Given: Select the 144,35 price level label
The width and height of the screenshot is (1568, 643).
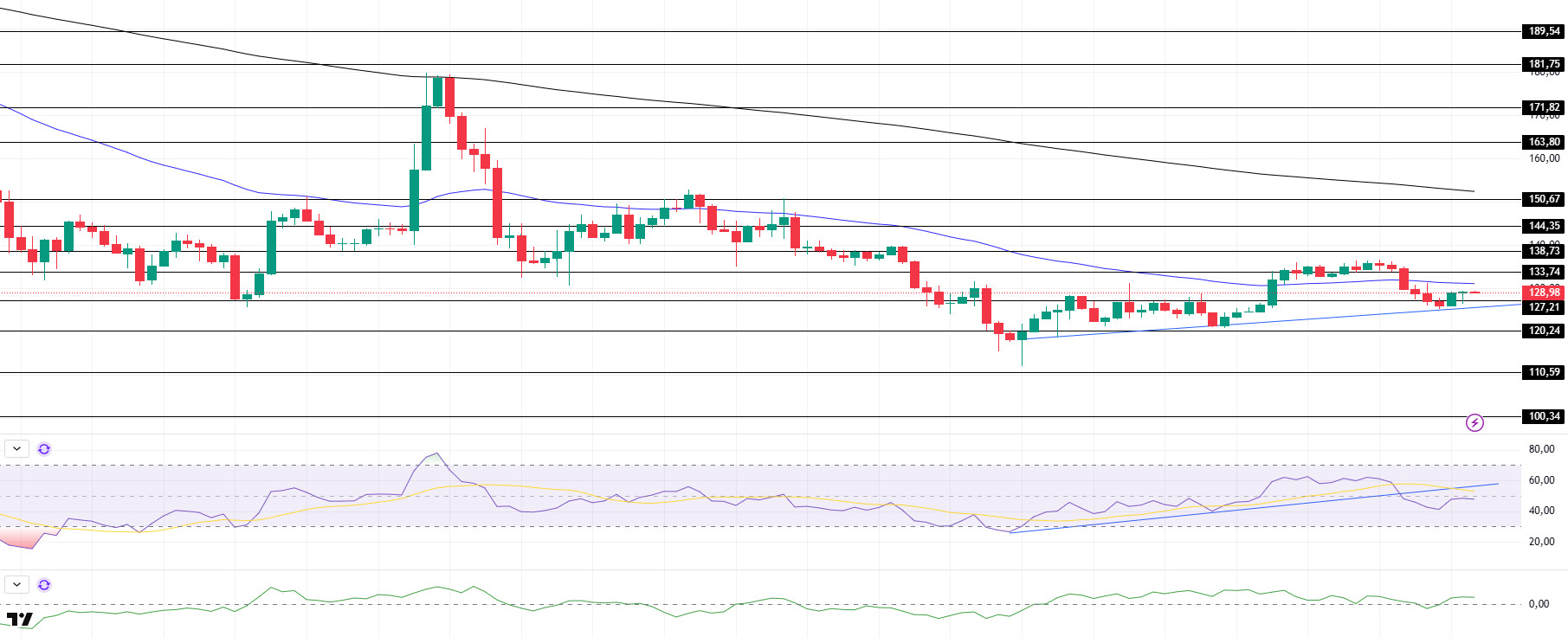Looking at the screenshot, I should pos(1544,226).
